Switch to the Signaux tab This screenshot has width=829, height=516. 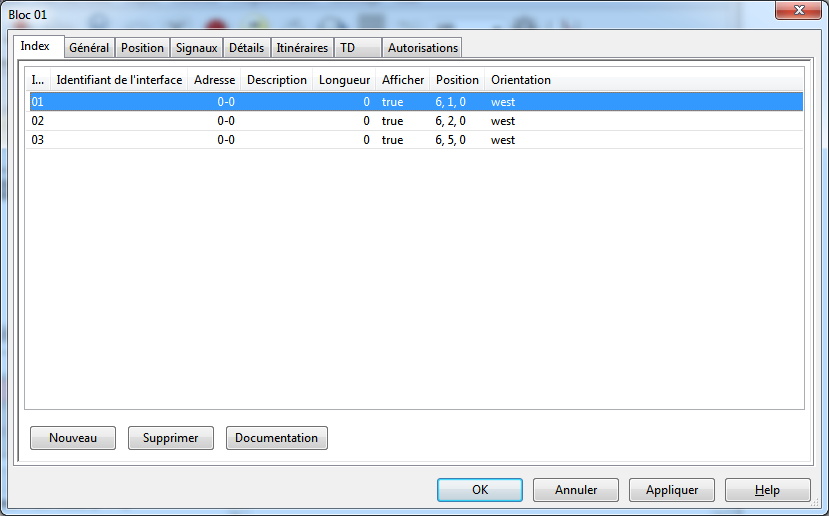(x=196, y=48)
